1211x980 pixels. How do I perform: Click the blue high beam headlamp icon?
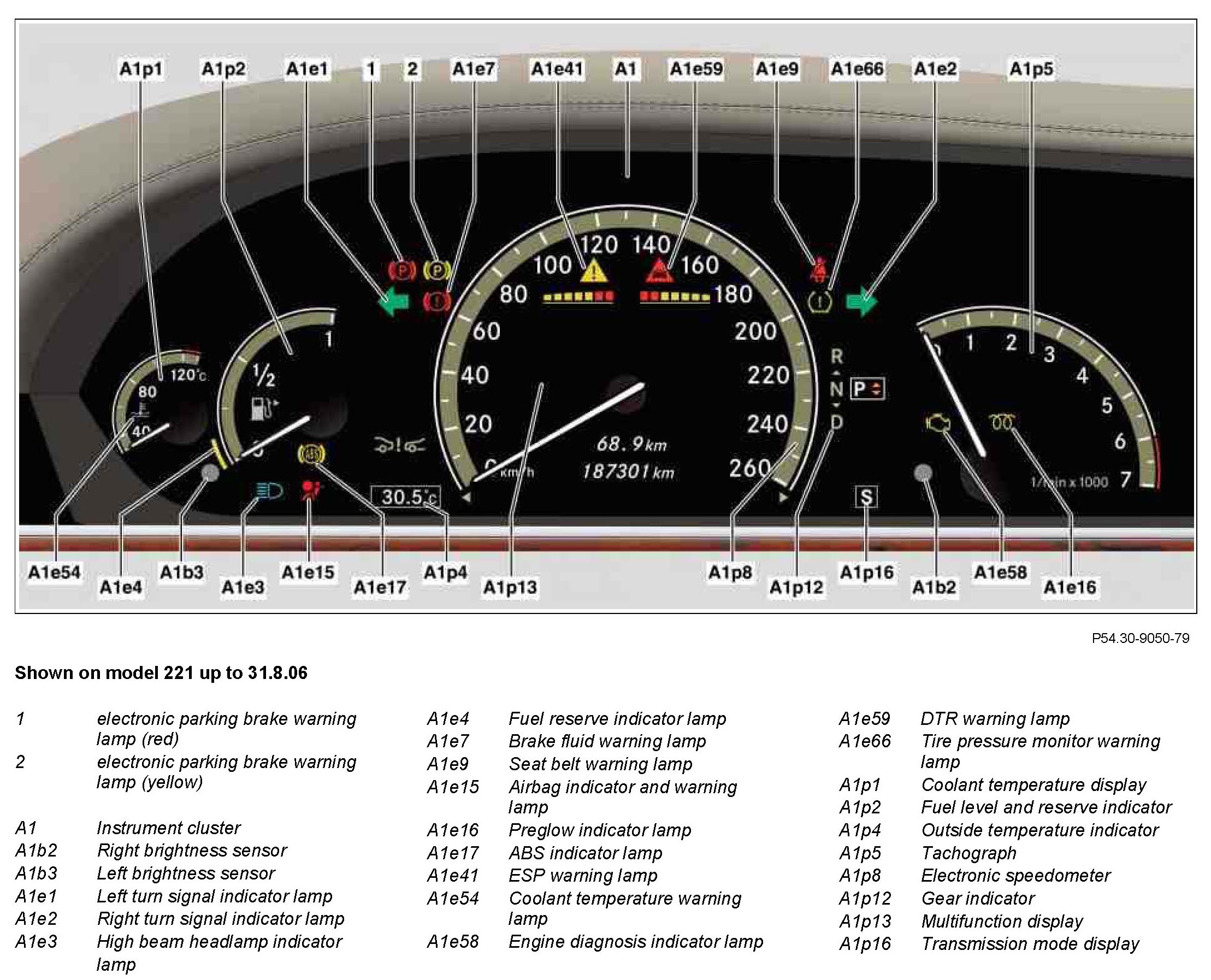click(x=269, y=492)
